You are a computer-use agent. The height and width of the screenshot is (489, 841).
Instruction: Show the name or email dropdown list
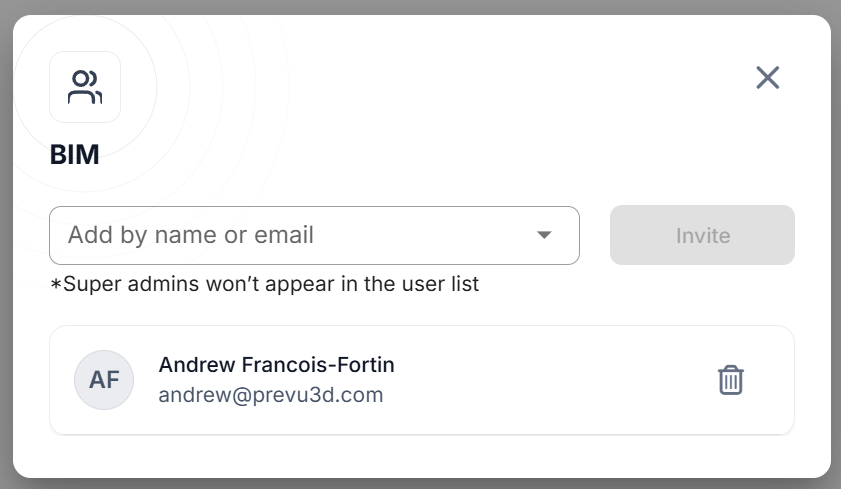tap(544, 236)
